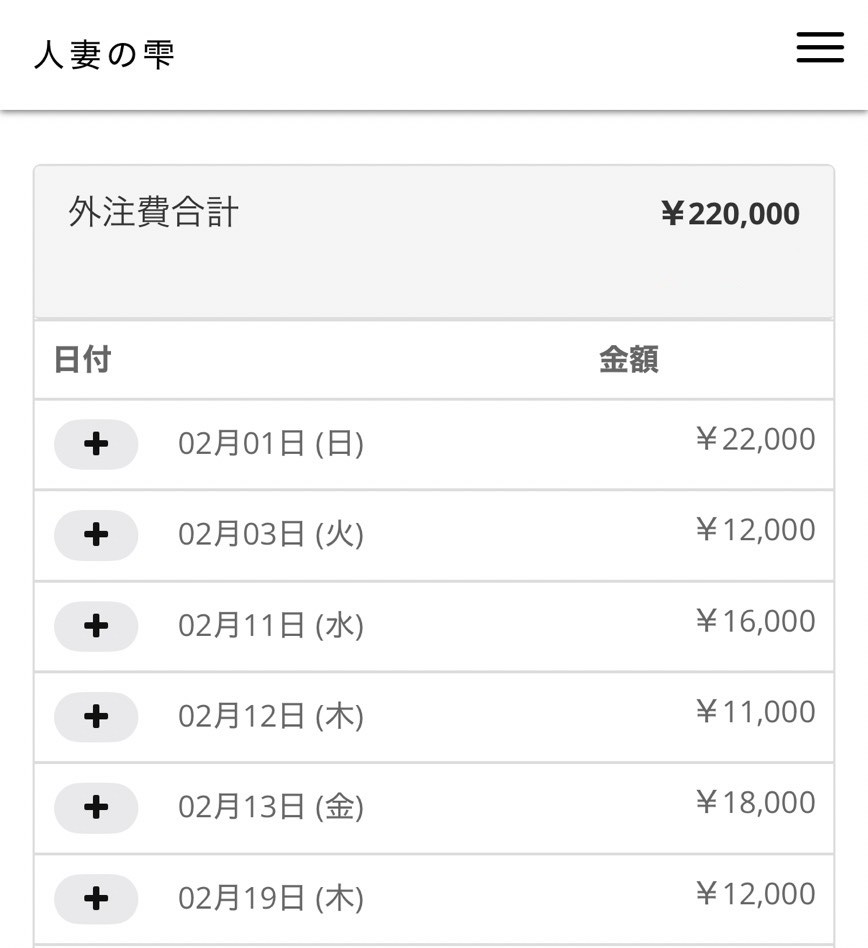The image size is (868, 948).
Task: Click the 02月11日 (水) date text
Action: (270, 626)
